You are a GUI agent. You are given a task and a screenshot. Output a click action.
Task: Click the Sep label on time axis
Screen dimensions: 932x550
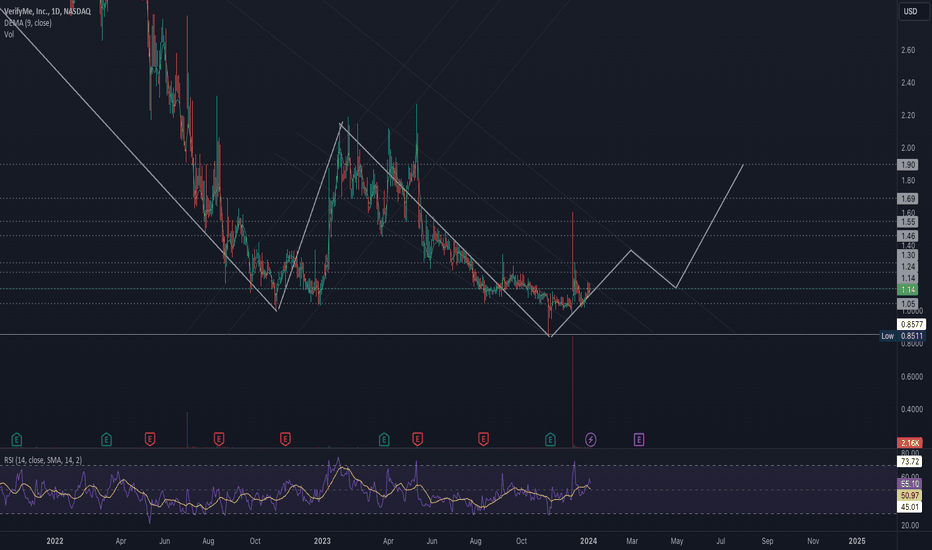(767, 541)
